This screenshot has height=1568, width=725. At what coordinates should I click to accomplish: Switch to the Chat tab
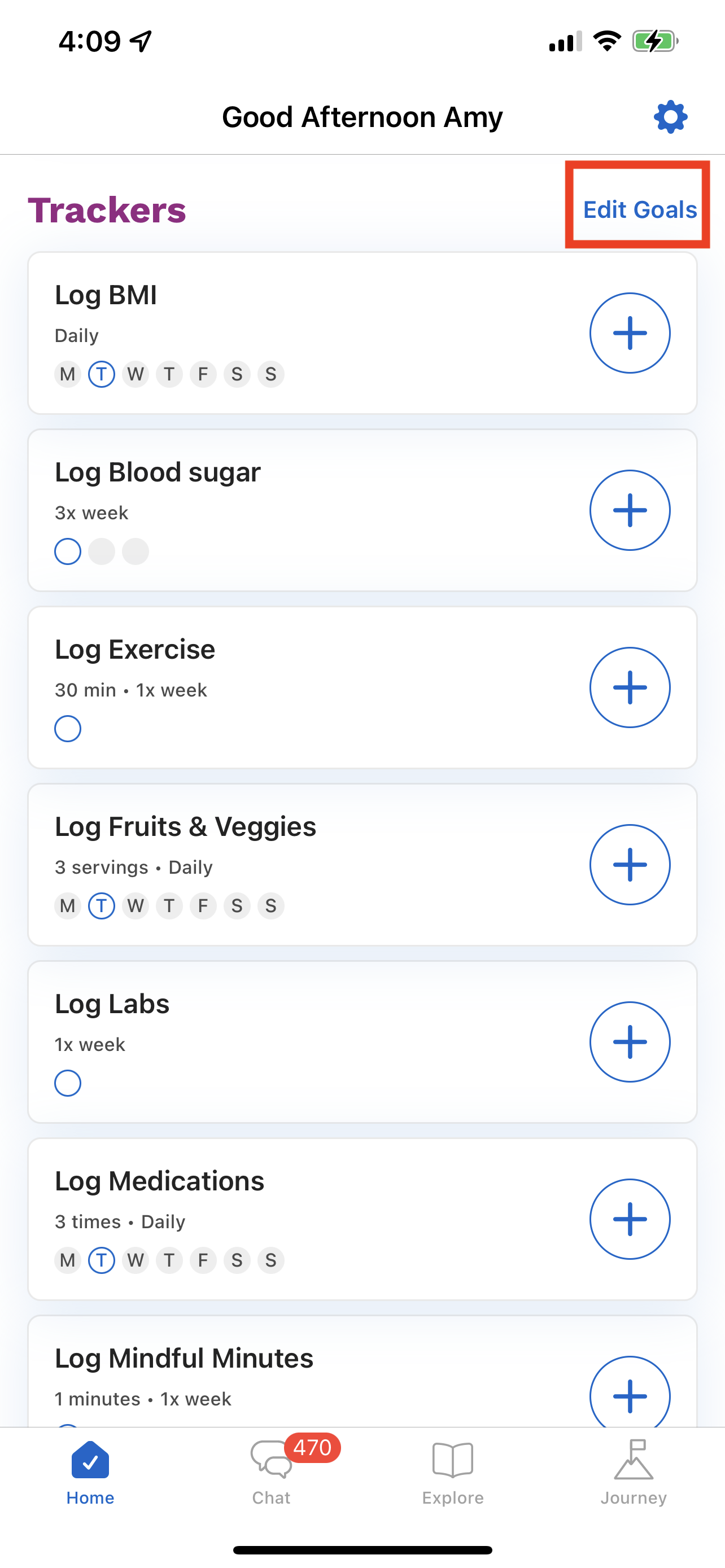coord(272,1473)
